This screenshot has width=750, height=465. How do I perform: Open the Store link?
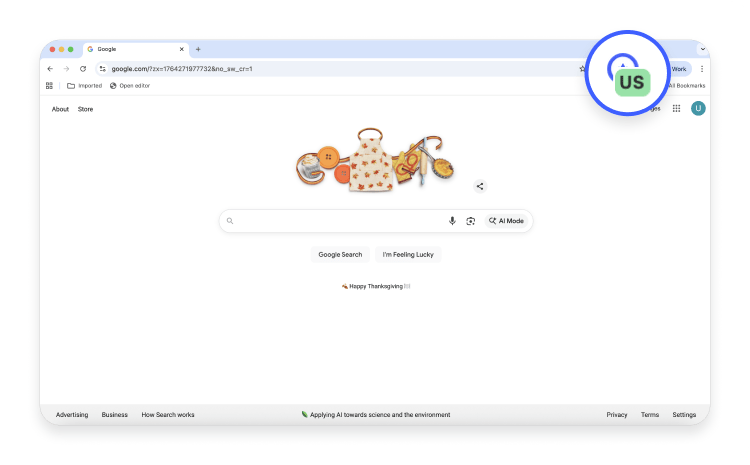[86, 109]
